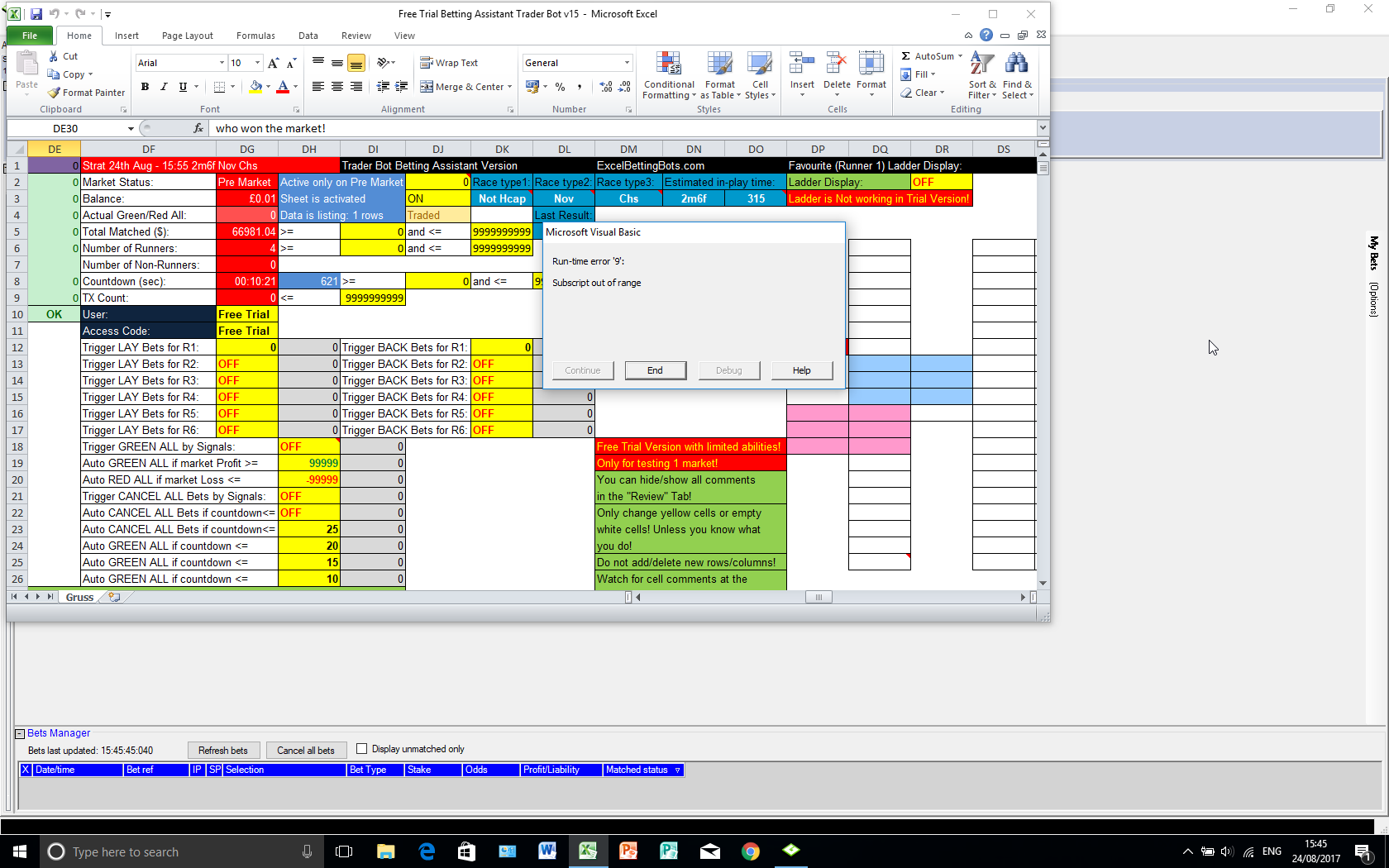
Task: Click the Cut scissors icon
Action: pyautogui.click(x=54, y=56)
